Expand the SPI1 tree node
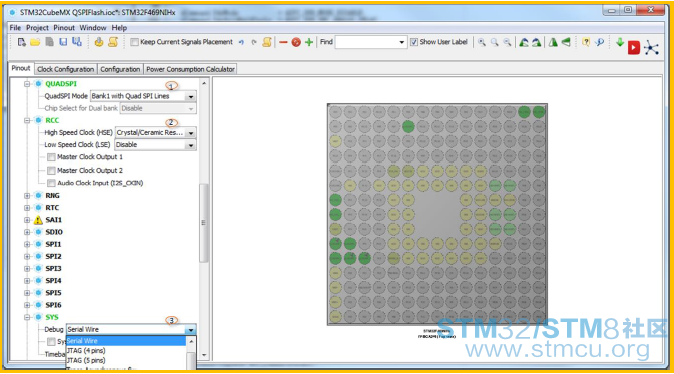Viewport: 674px width, 374px height. point(27,244)
